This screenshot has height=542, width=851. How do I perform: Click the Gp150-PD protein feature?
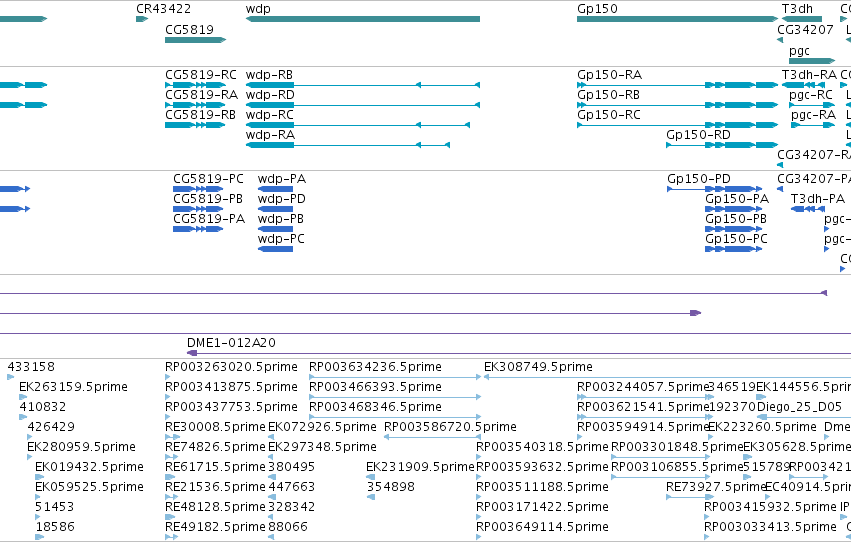pos(714,189)
